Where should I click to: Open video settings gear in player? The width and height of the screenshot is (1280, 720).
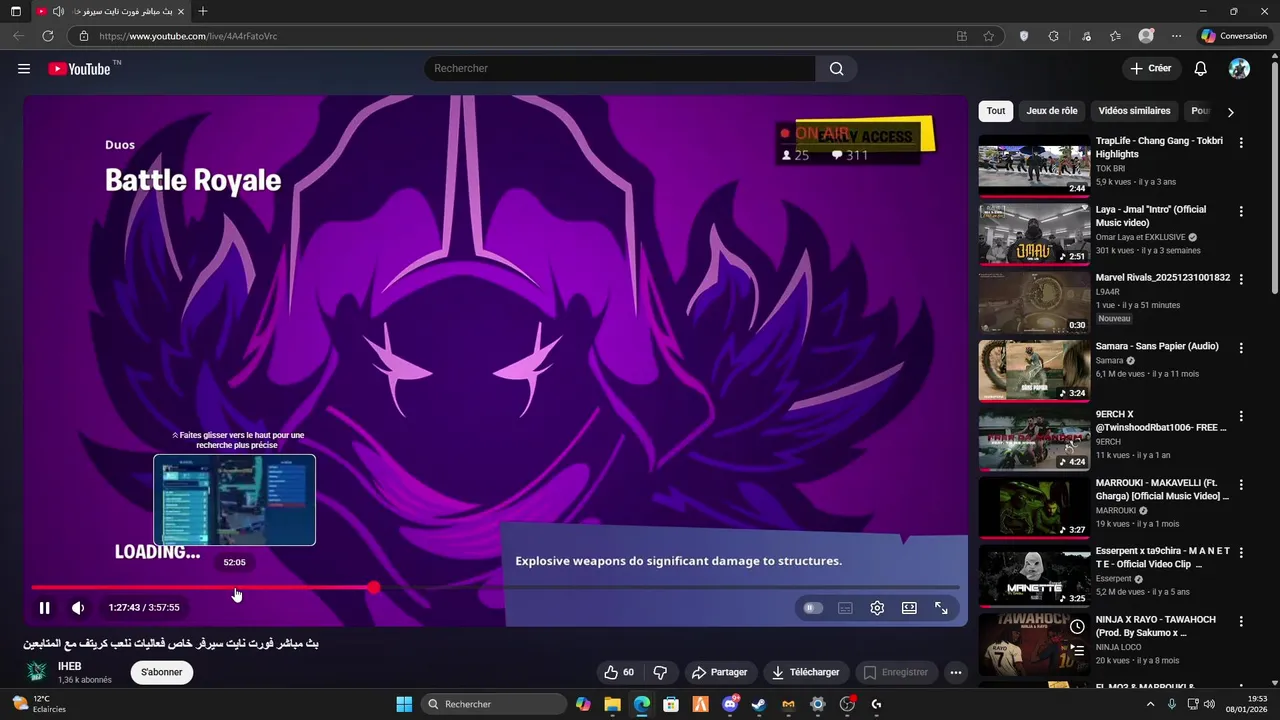877,607
